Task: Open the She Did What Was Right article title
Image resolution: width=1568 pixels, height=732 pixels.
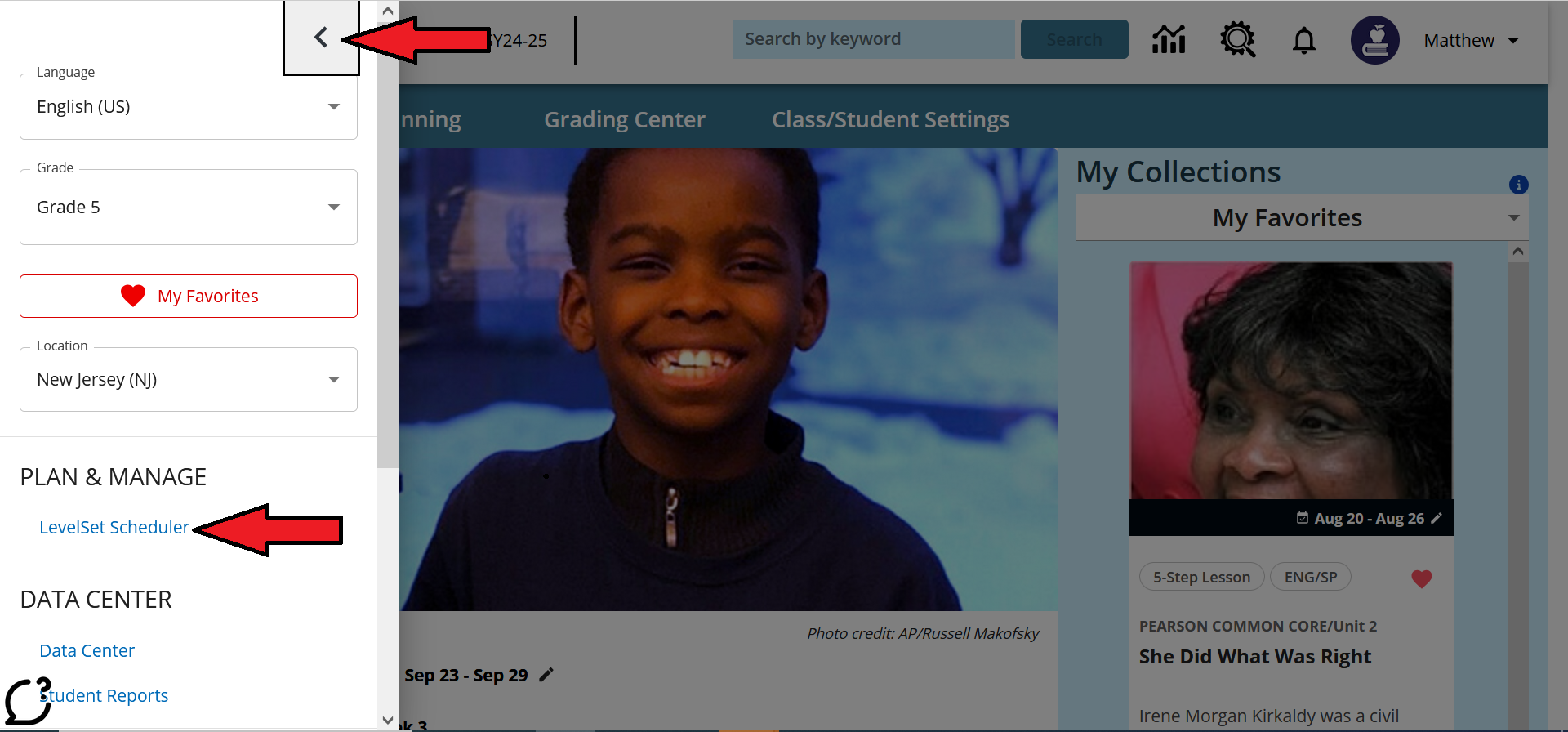Action: click(1255, 656)
